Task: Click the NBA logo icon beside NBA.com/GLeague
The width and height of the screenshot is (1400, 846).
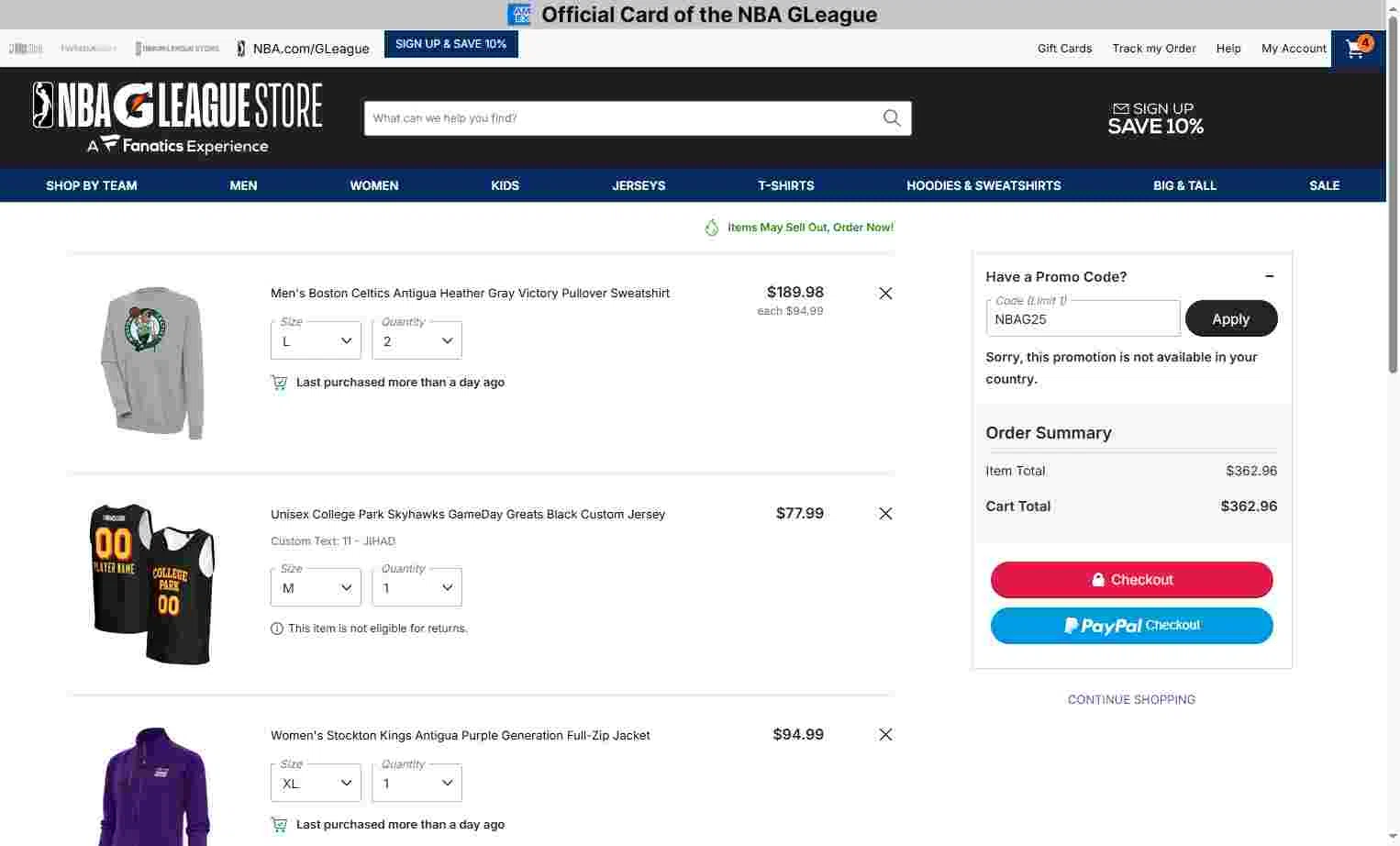Action: click(x=241, y=49)
